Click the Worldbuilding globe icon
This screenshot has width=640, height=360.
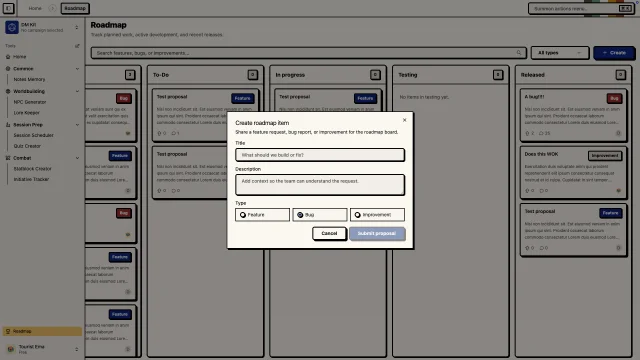point(8,91)
